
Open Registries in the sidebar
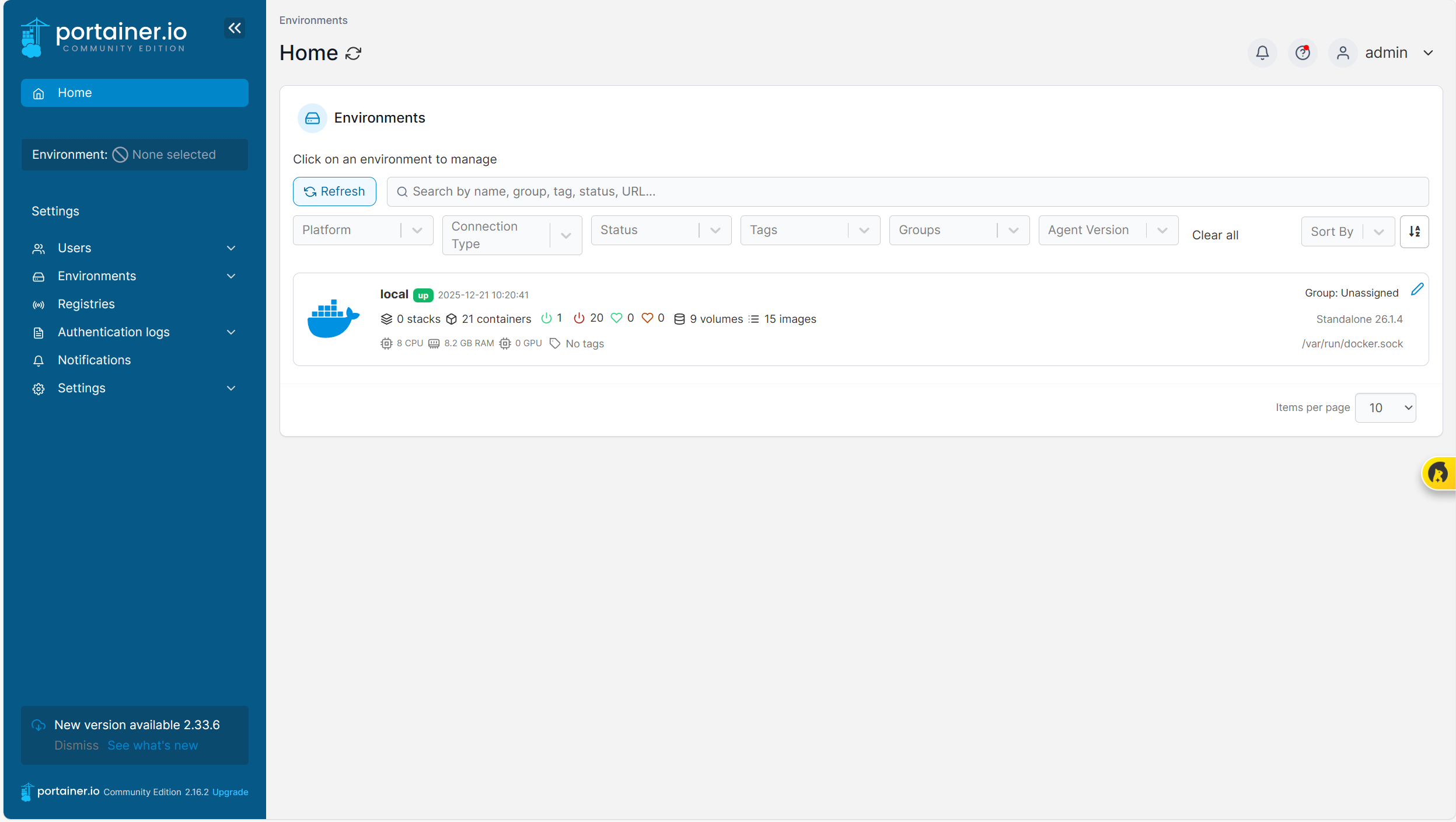(x=86, y=304)
